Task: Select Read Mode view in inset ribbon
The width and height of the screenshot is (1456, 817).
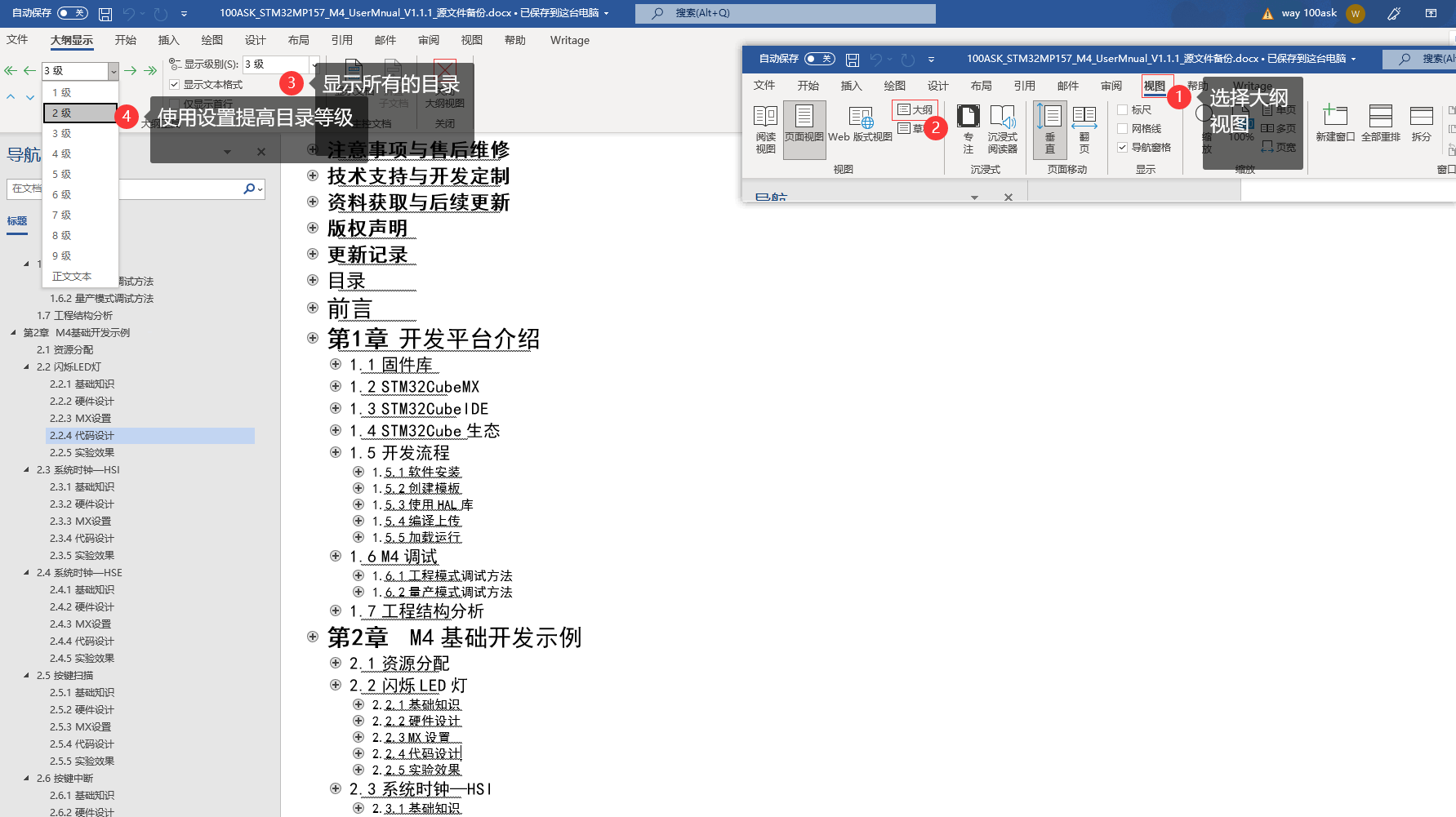Action: 765,129
